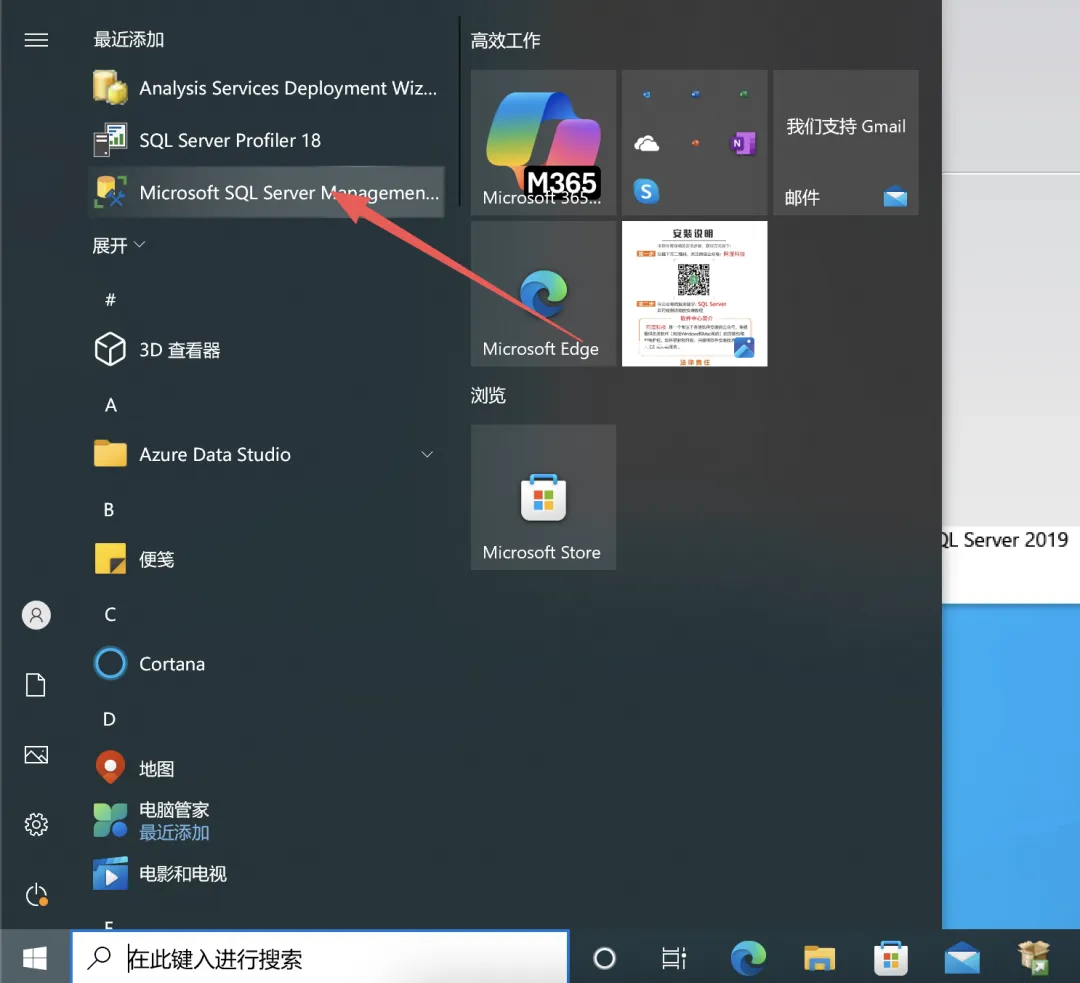Open the Microsoft Store tile

543,497
